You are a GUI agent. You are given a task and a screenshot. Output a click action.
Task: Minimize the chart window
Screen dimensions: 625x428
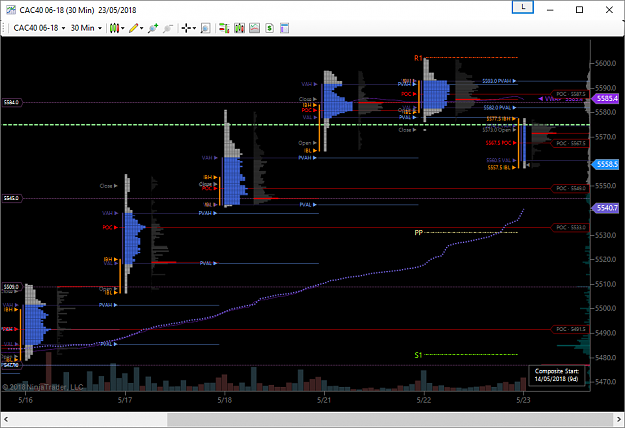click(x=550, y=10)
